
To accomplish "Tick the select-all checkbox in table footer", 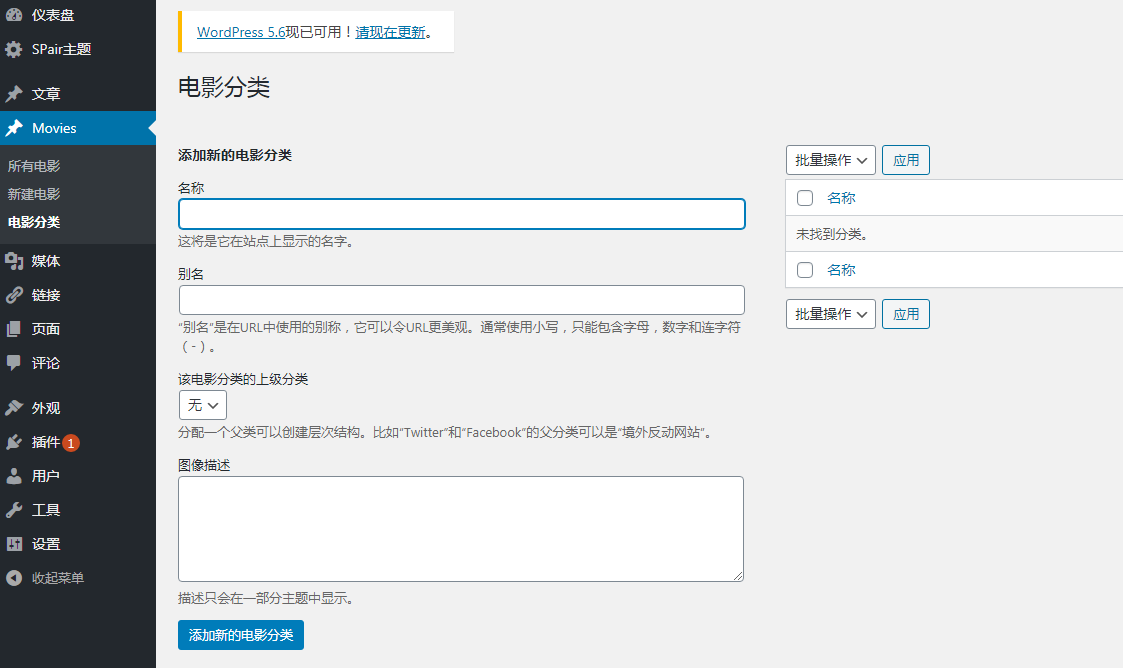I will (805, 270).
